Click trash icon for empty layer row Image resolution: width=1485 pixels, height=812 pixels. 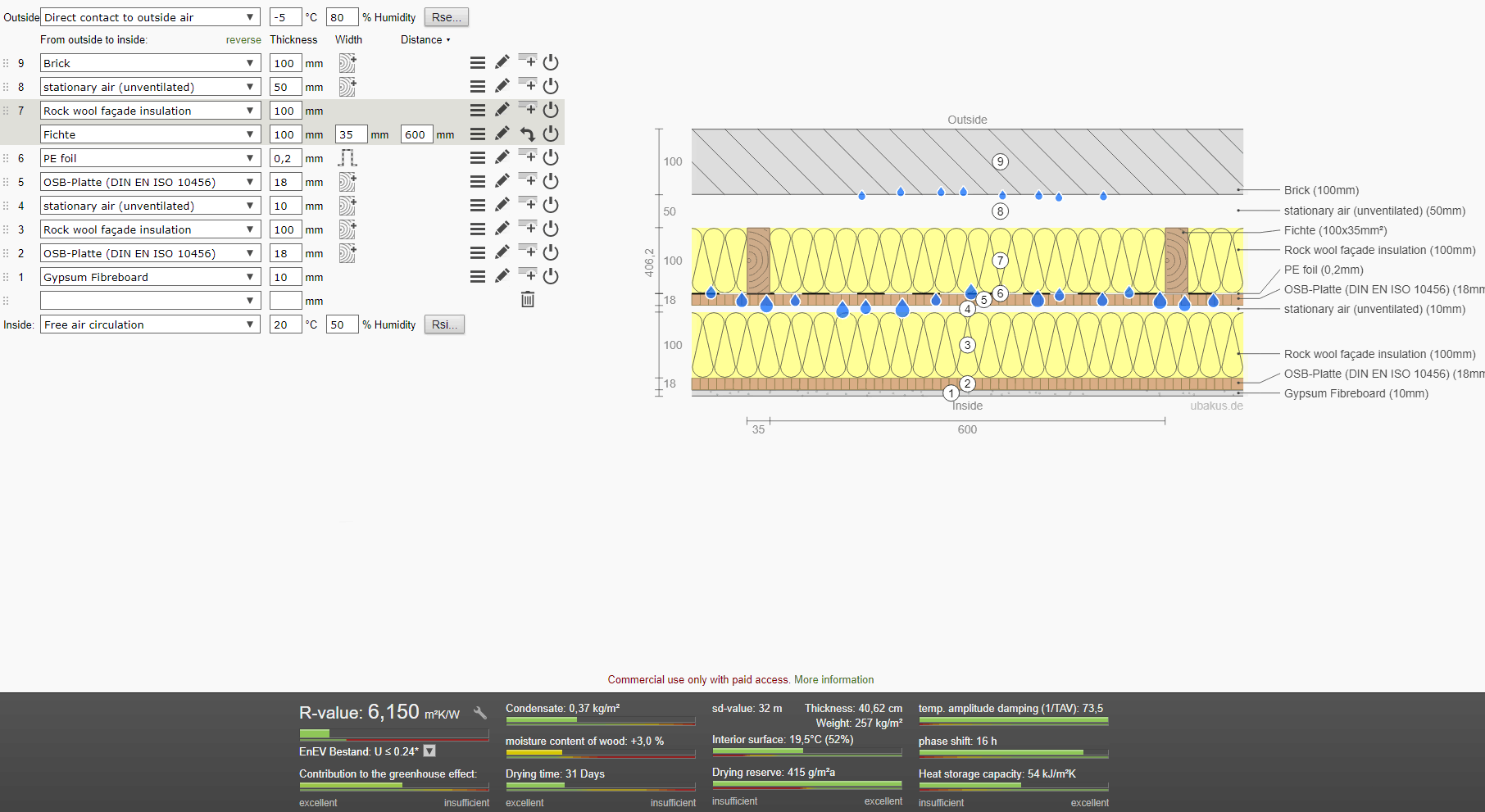coord(528,300)
